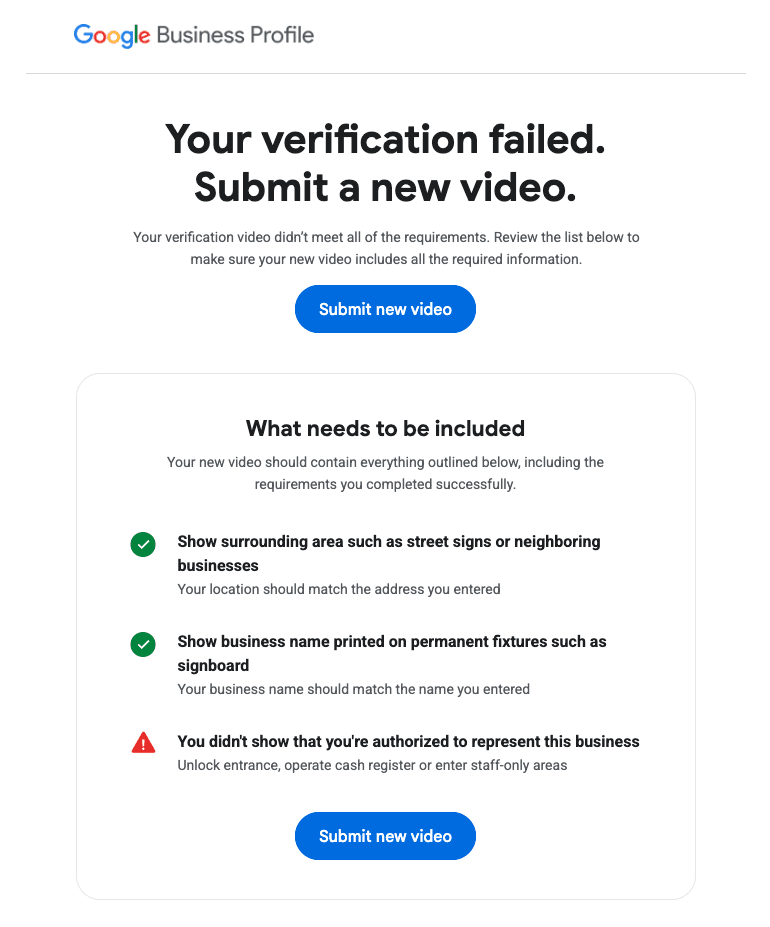Click the "Your verification failed." headline line

(385, 139)
